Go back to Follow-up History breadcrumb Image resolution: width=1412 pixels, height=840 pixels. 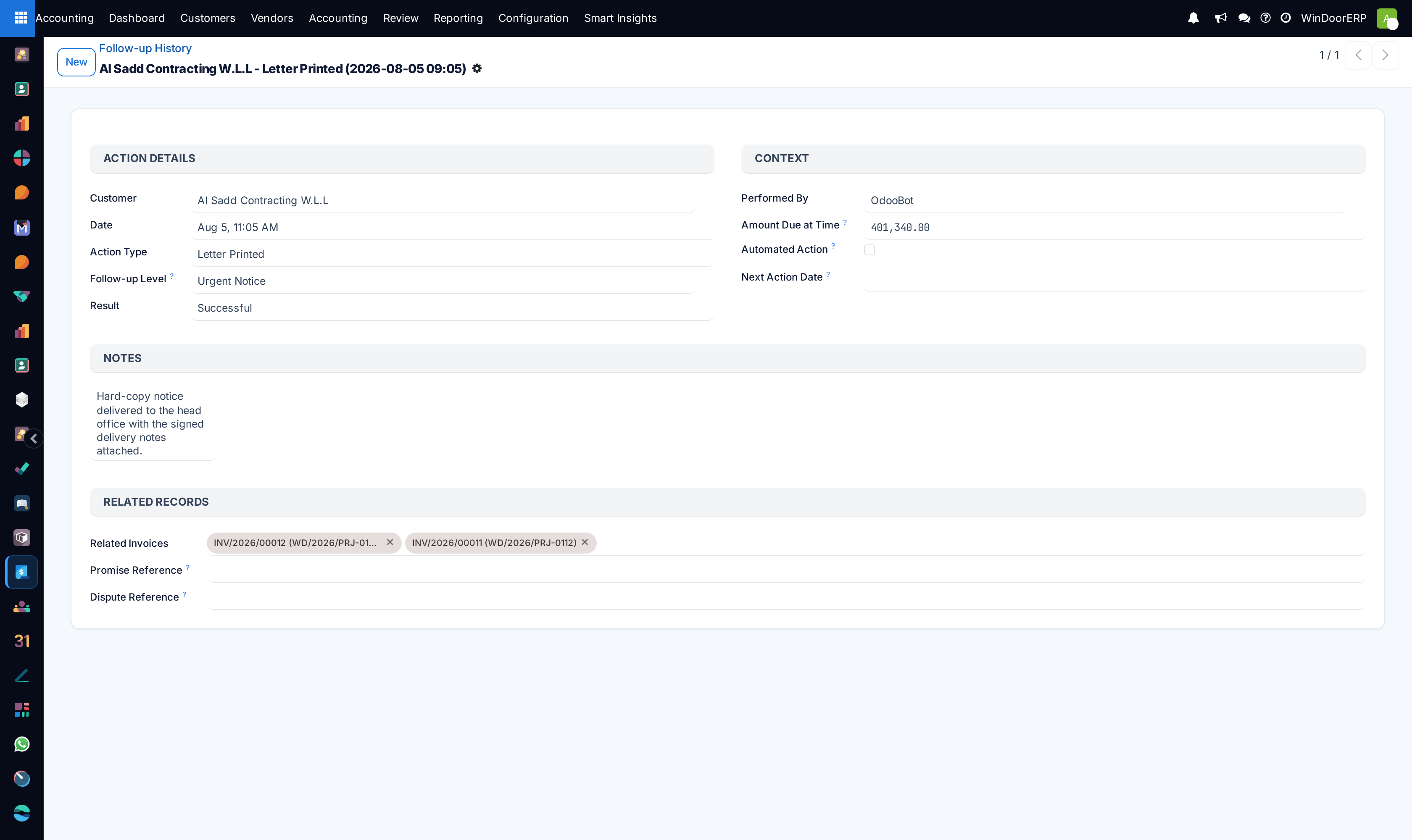tap(145, 48)
